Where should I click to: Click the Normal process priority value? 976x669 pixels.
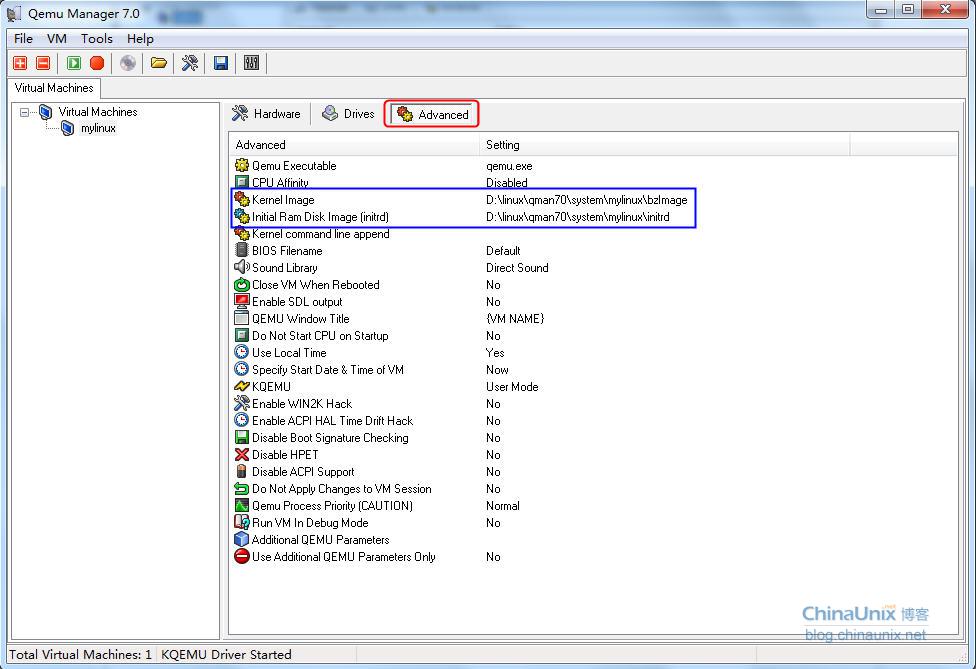pos(502,506)
